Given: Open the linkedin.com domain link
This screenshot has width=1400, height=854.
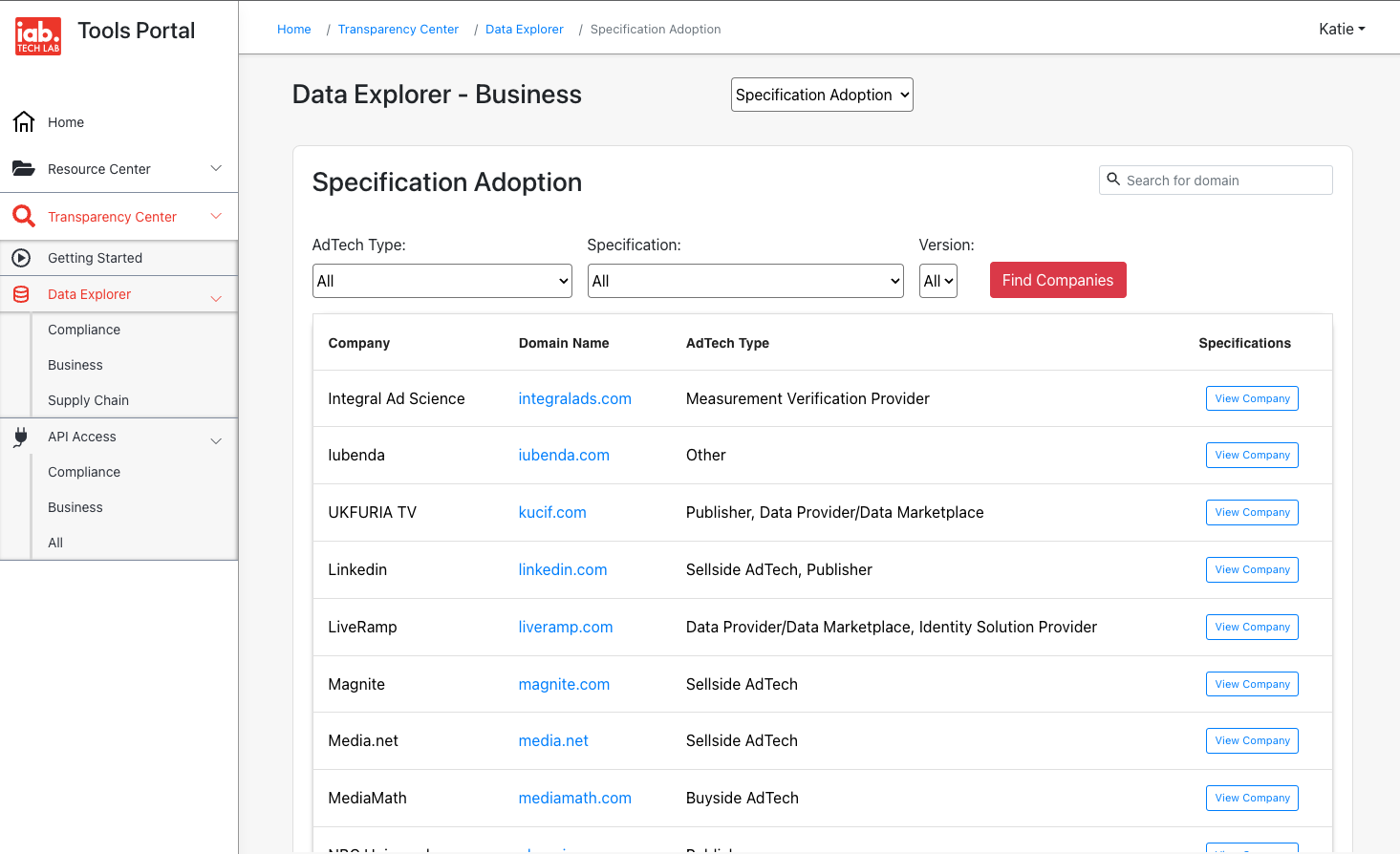Looking at the screenshot, I should pos(563,569).
